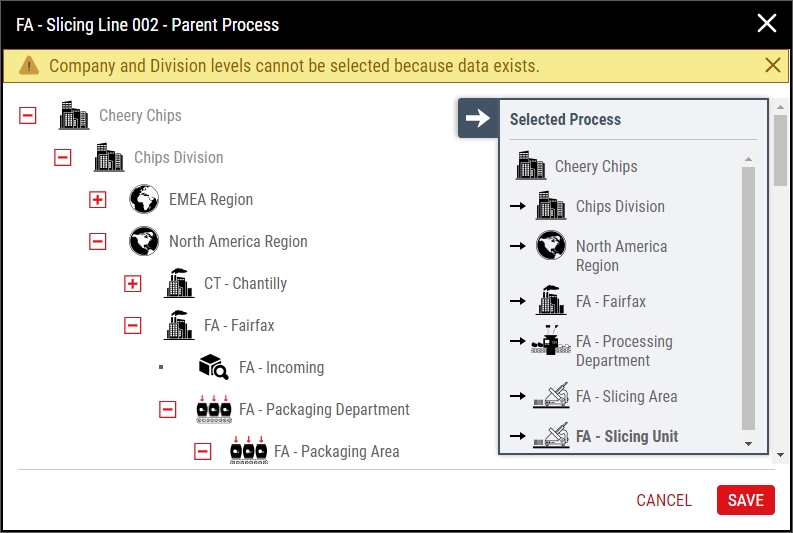Cancel the parent process dialog
Image resolution: width=793 pixels, height=533 pixels.
pyautogui.click(x=664, y=500)
